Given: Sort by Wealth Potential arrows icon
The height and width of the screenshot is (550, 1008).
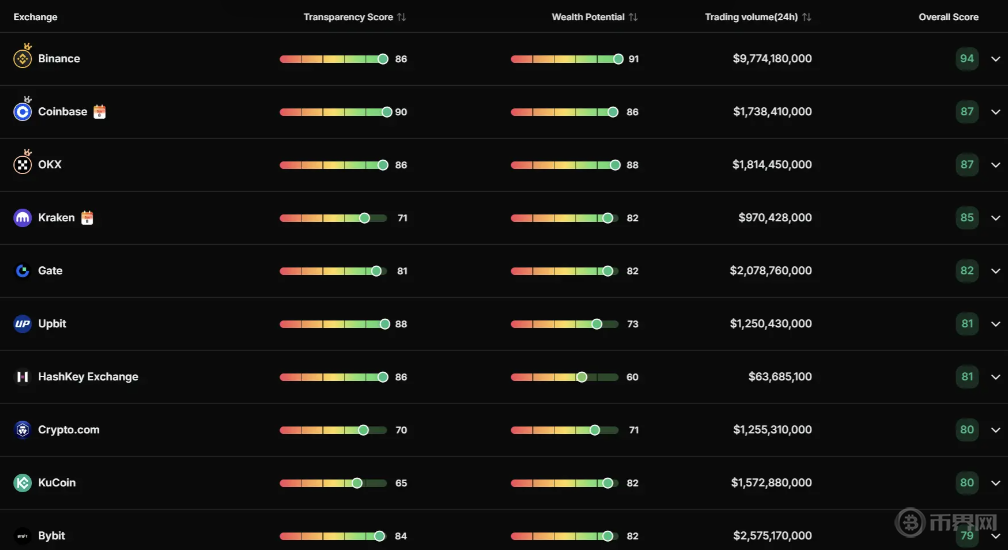Looking at the screenshot, I should pos(633,17).
